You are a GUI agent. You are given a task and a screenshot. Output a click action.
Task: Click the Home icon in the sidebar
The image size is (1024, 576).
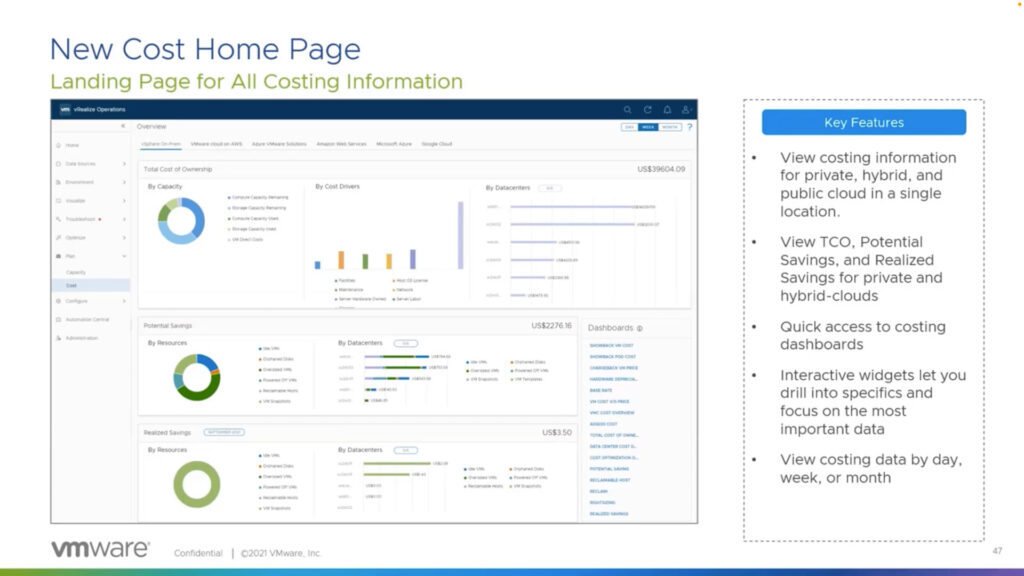pos(59,145)
